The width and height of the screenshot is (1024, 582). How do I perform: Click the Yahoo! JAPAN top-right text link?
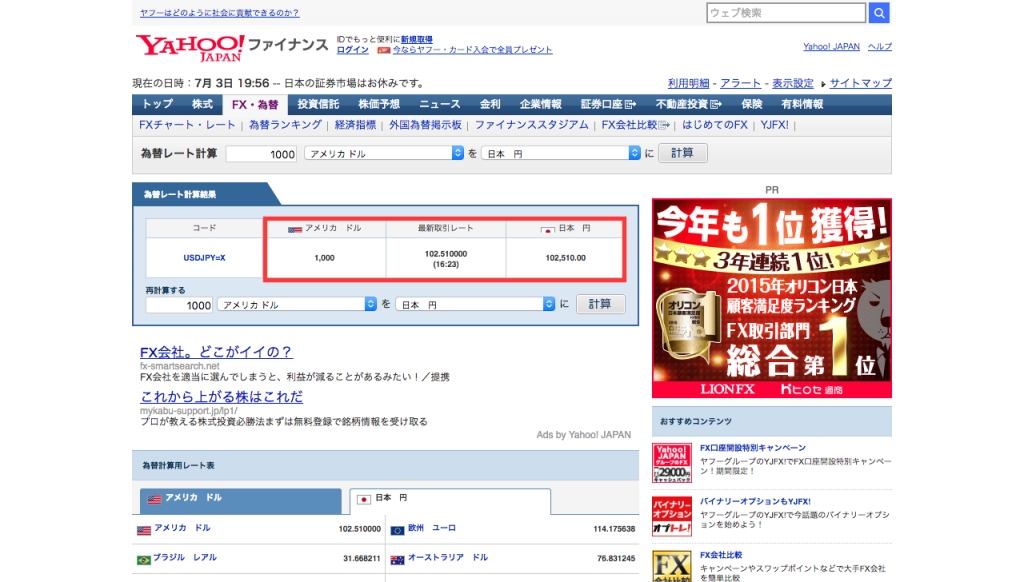coord(831,46)
